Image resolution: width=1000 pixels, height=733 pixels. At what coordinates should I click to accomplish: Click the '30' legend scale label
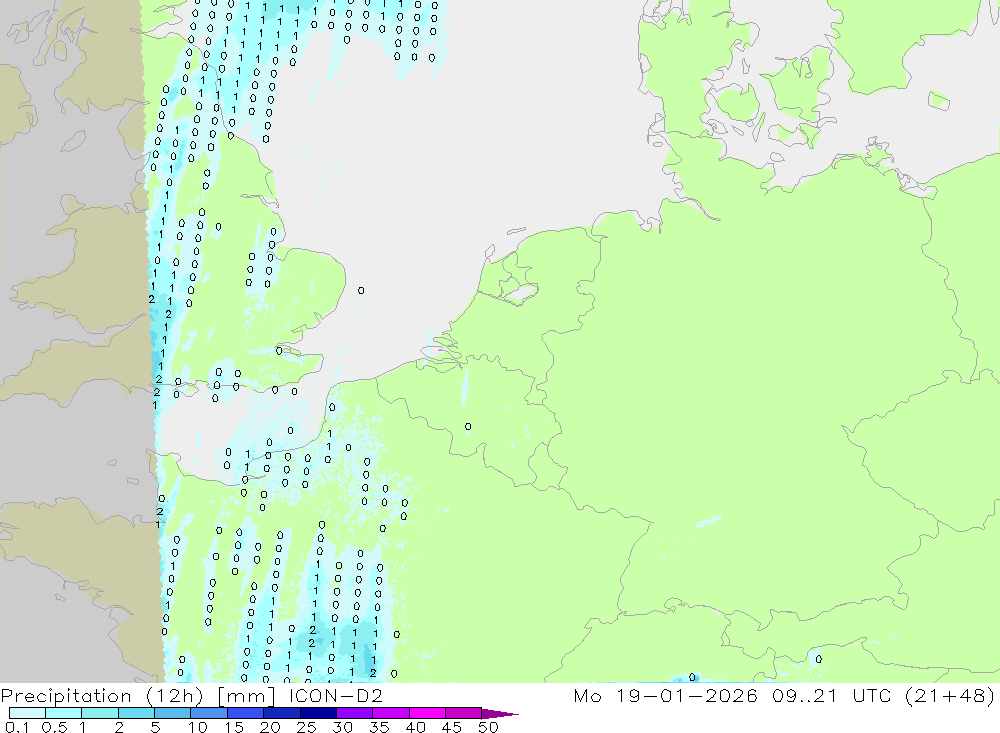tap(342, 727)
